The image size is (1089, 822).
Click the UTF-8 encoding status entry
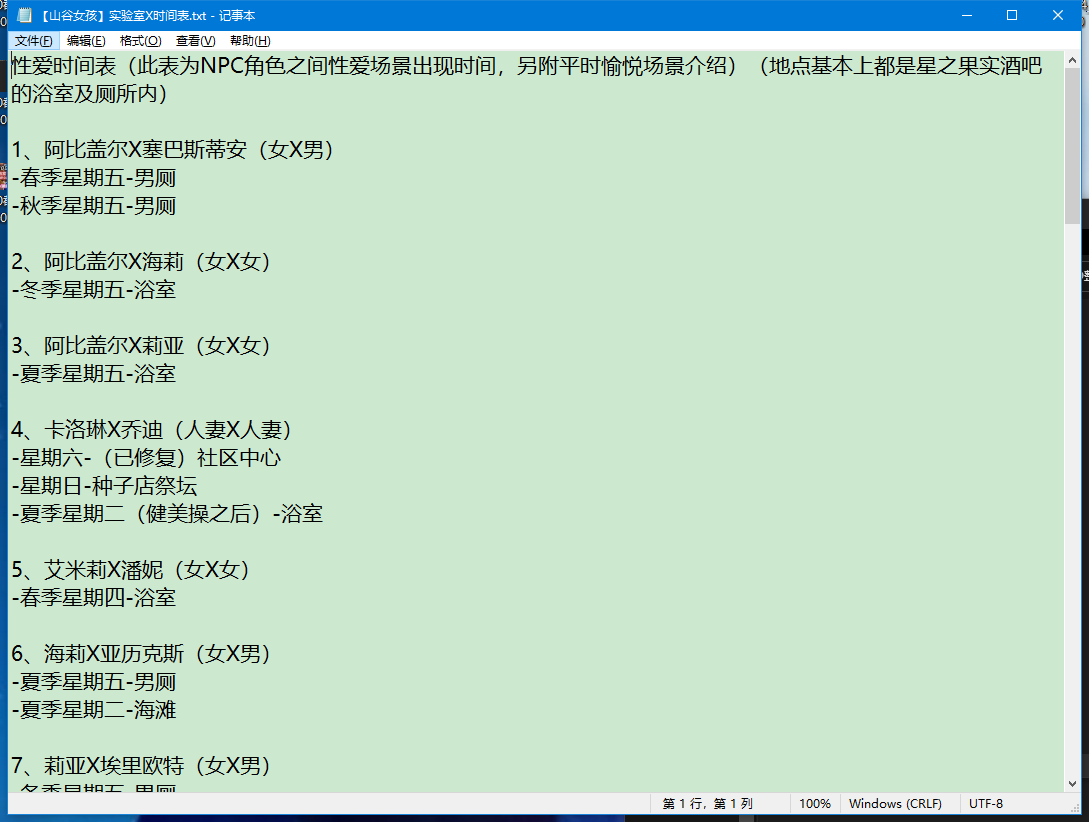[986, 803]
